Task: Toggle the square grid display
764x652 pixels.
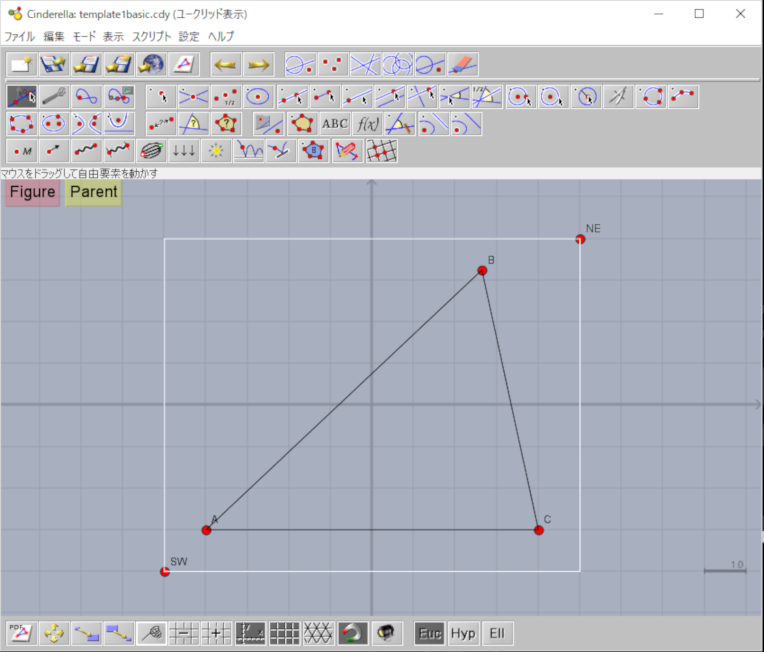Action: [x=285, y=633]
